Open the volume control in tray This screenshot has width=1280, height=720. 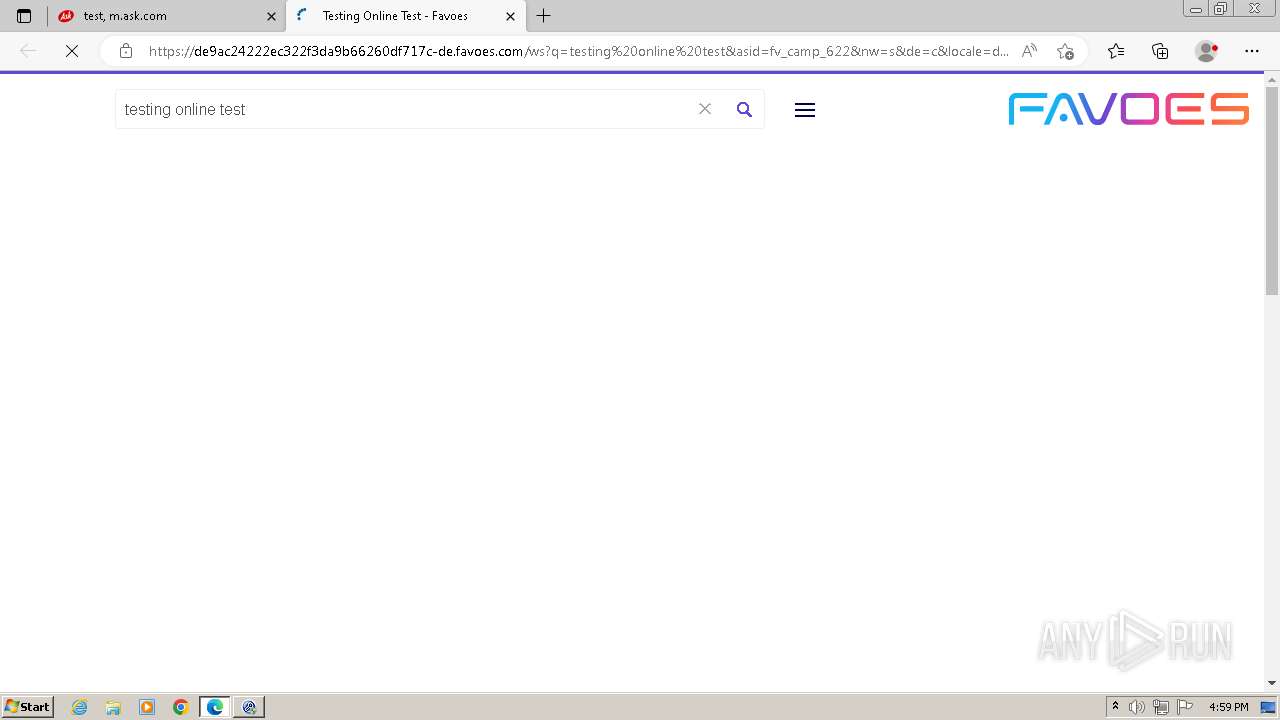tap(1137, 707)
